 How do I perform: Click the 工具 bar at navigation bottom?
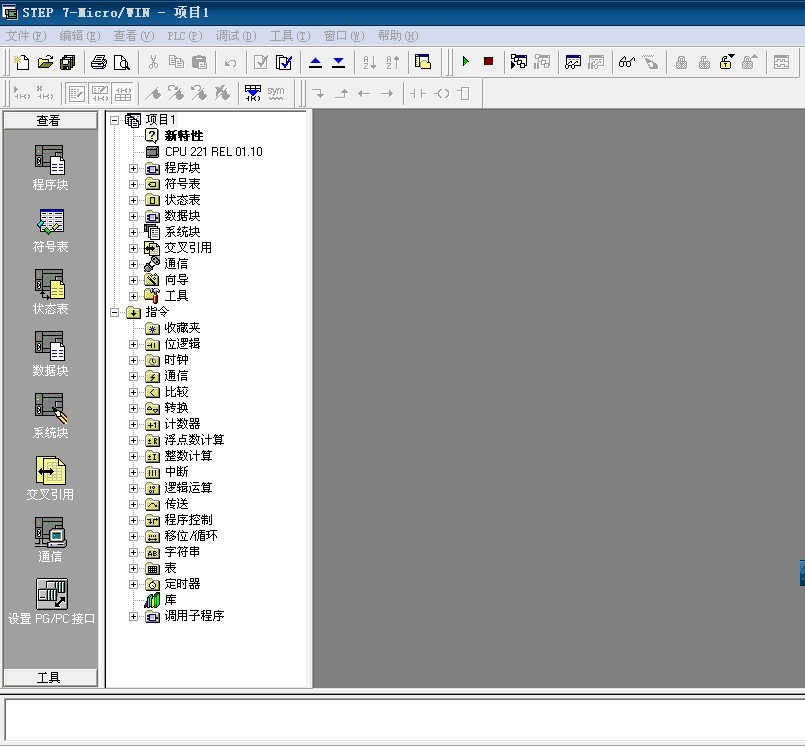[50, 677]
